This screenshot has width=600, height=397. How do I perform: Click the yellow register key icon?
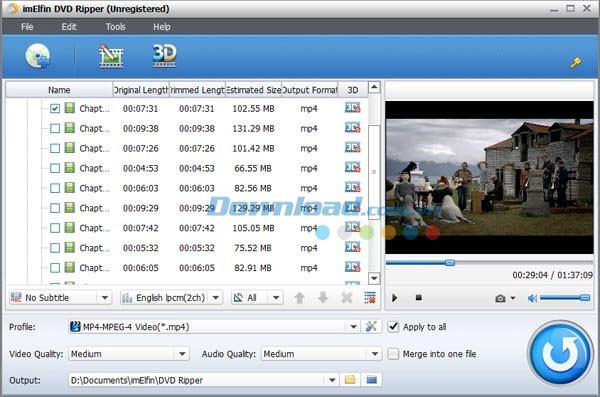pos(576,62)
